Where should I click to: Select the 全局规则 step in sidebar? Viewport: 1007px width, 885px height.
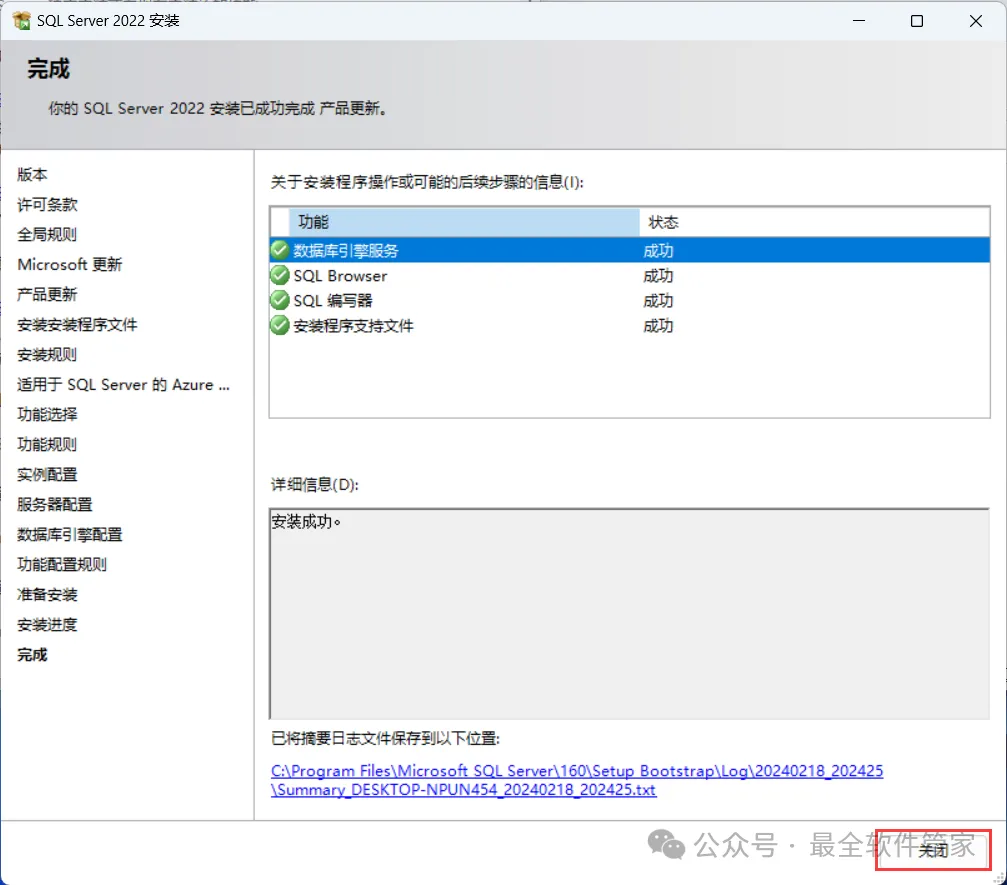pos(47,234)
